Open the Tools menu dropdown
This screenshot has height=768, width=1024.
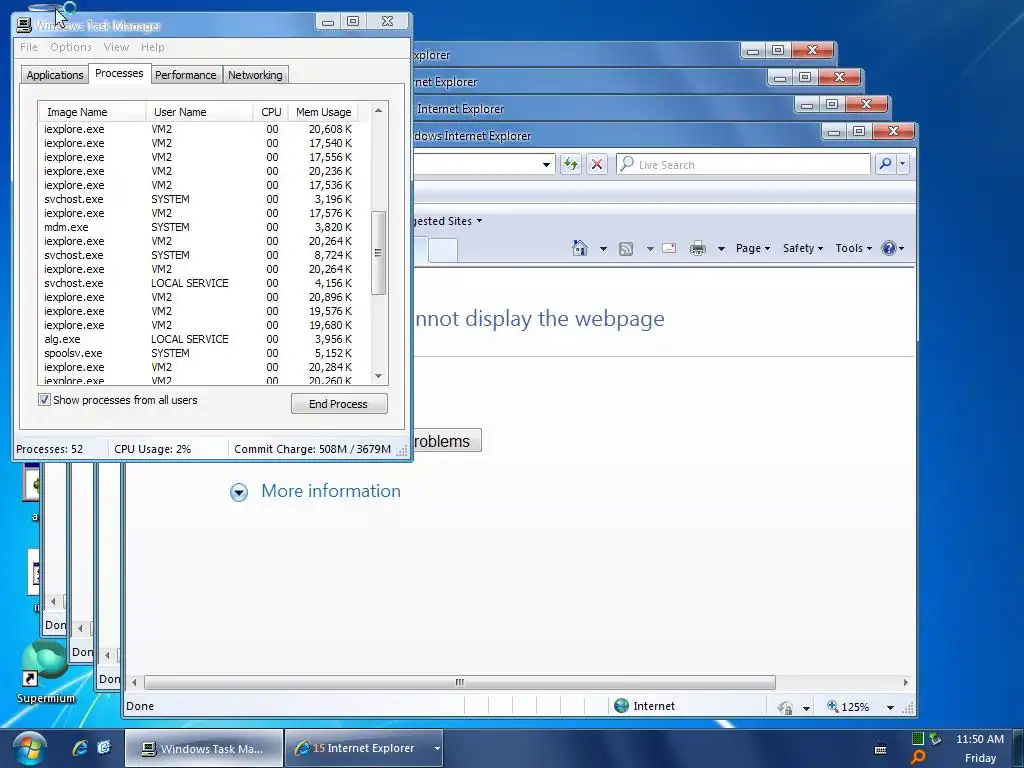(x=853, y=248)
